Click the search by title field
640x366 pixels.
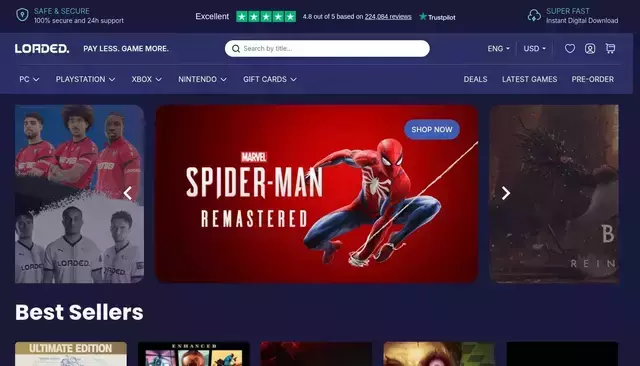tap(327, 49)
